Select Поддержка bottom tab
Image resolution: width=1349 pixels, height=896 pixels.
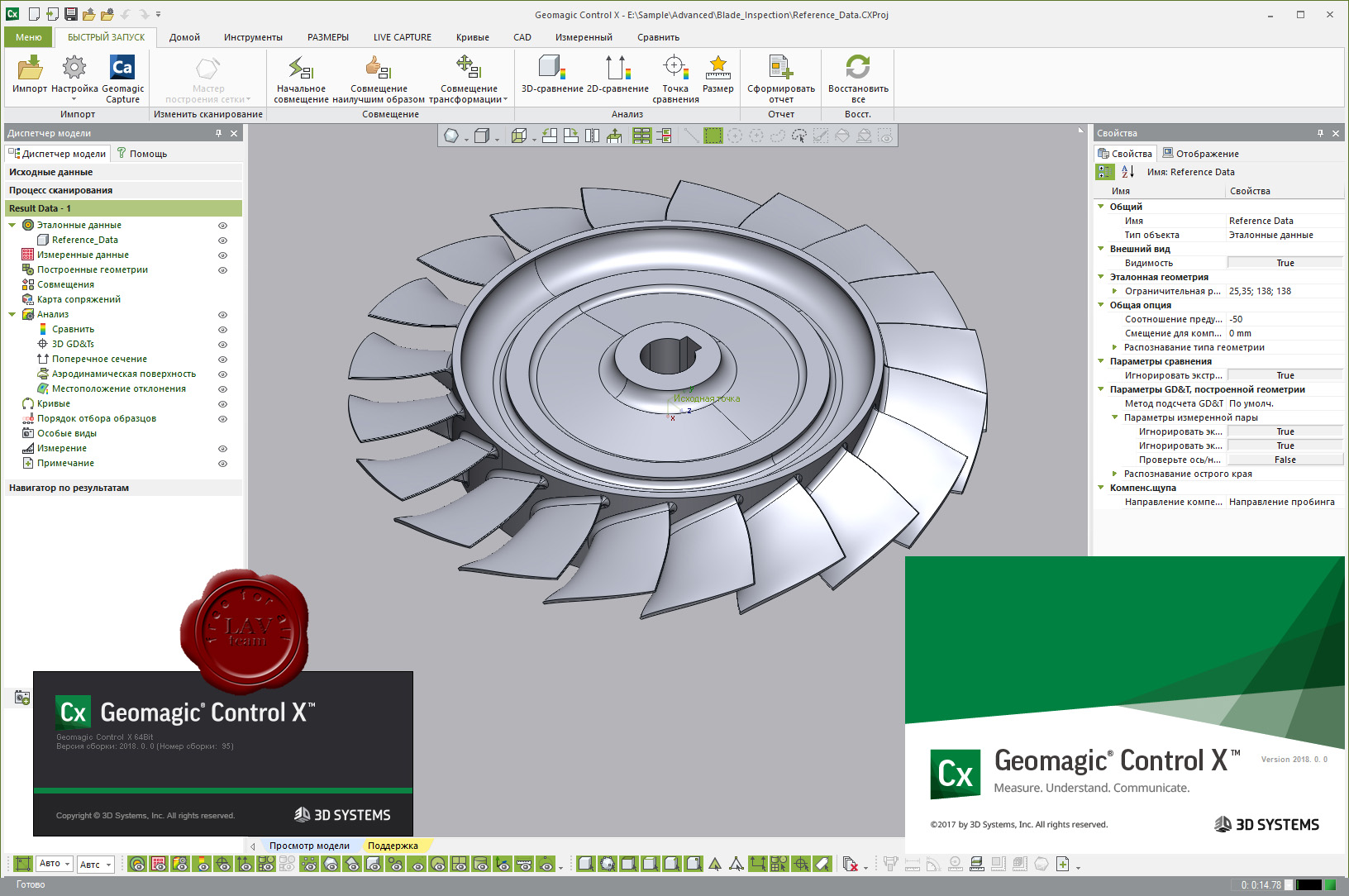(393, 846)
